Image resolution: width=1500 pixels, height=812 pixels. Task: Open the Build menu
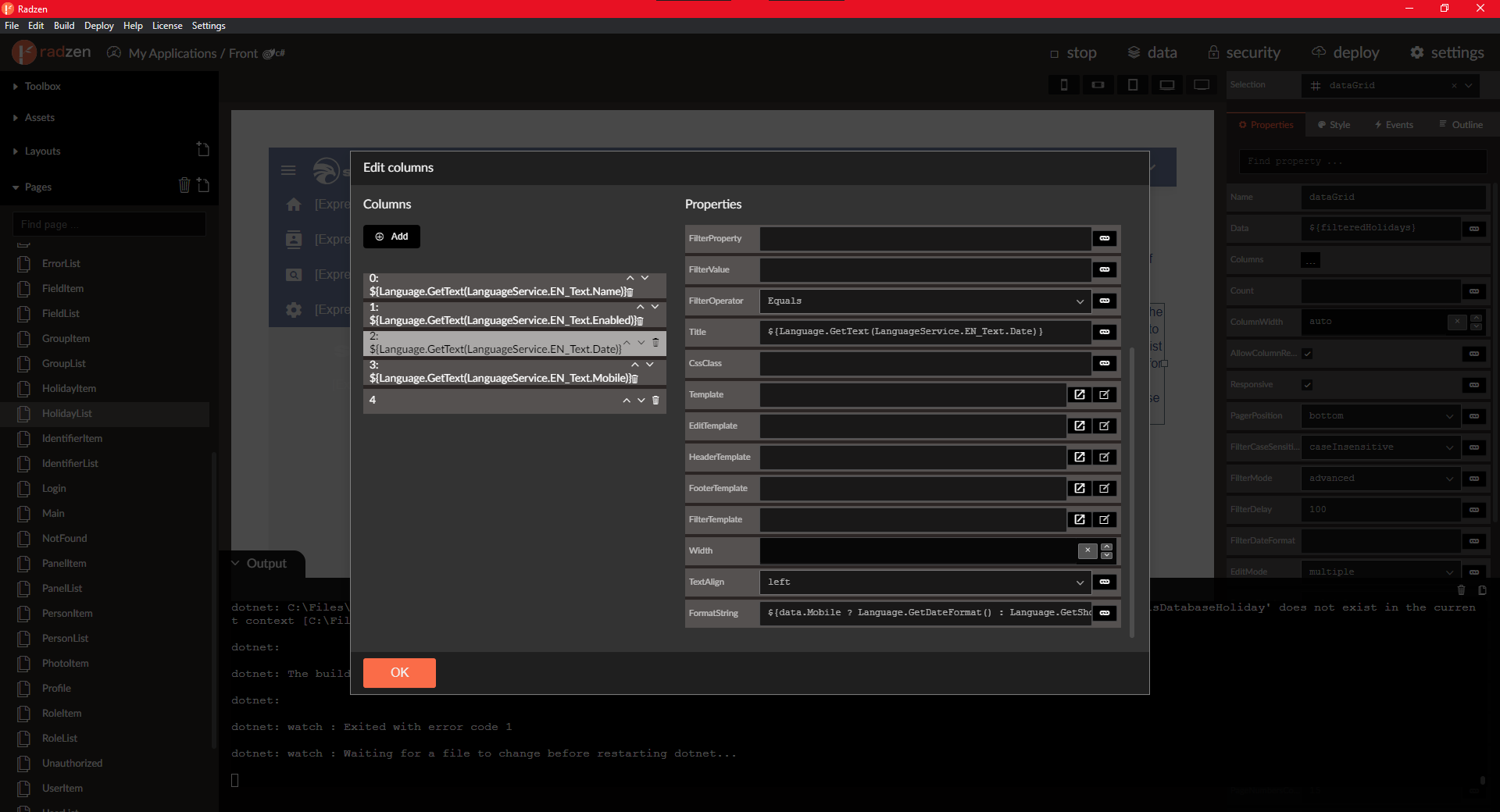[x=63, y=25]
